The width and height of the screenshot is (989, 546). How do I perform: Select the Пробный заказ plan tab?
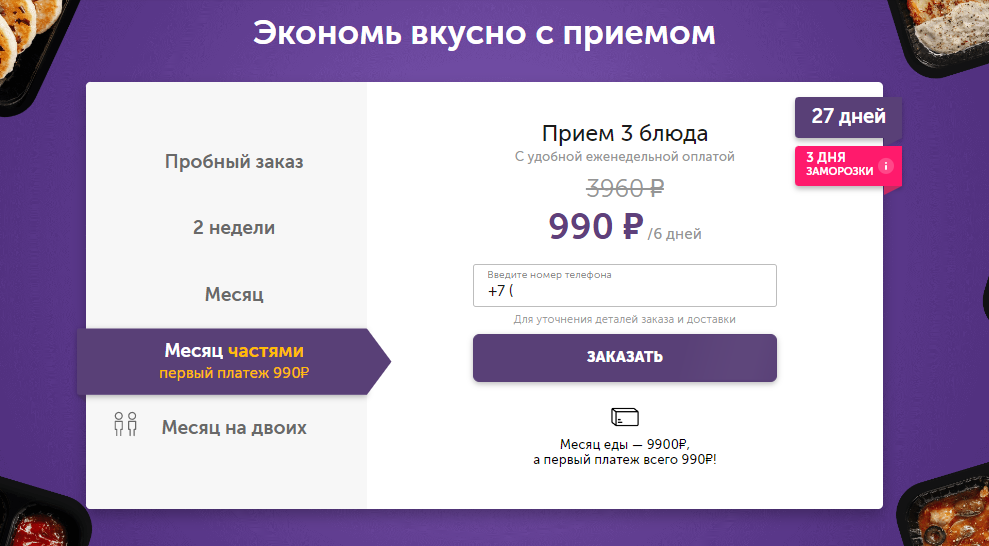[234, 161]
